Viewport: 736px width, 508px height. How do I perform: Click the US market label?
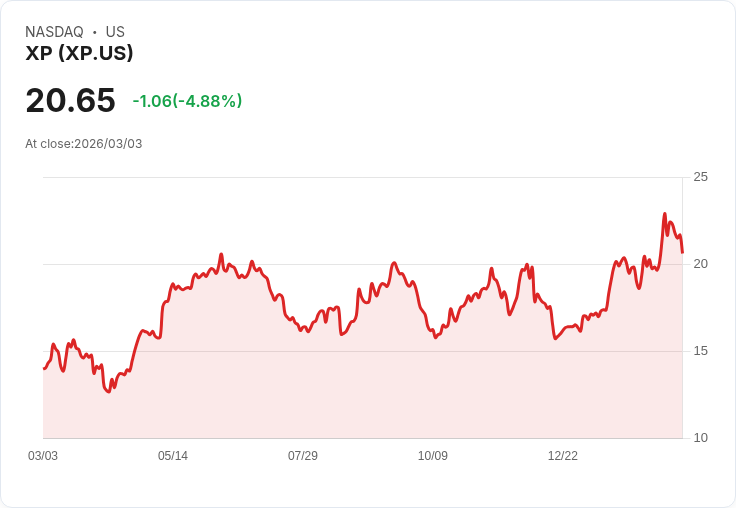[115, 32]
